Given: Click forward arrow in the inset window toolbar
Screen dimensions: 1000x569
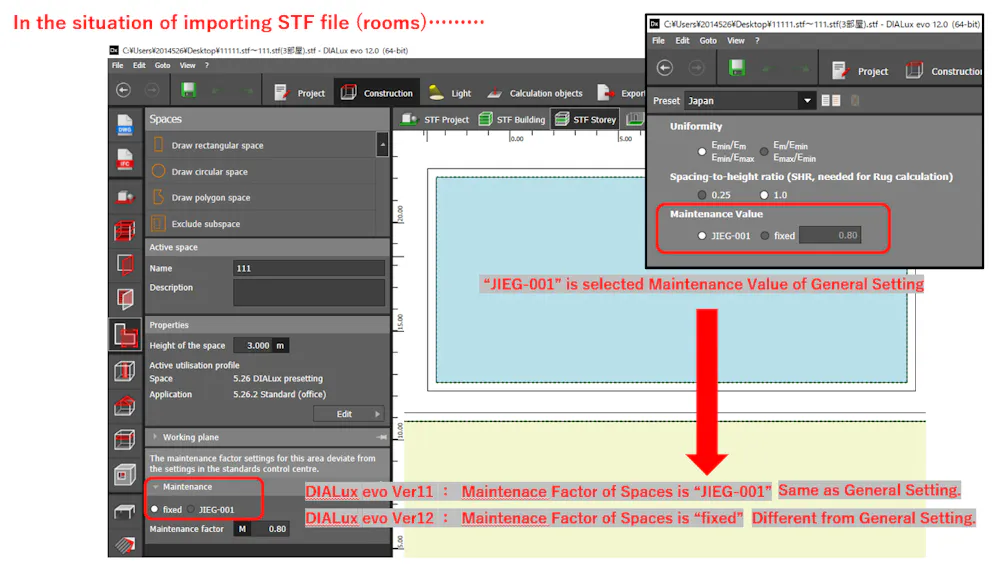Looking at the screenshot, I should (x=696, y=68).
